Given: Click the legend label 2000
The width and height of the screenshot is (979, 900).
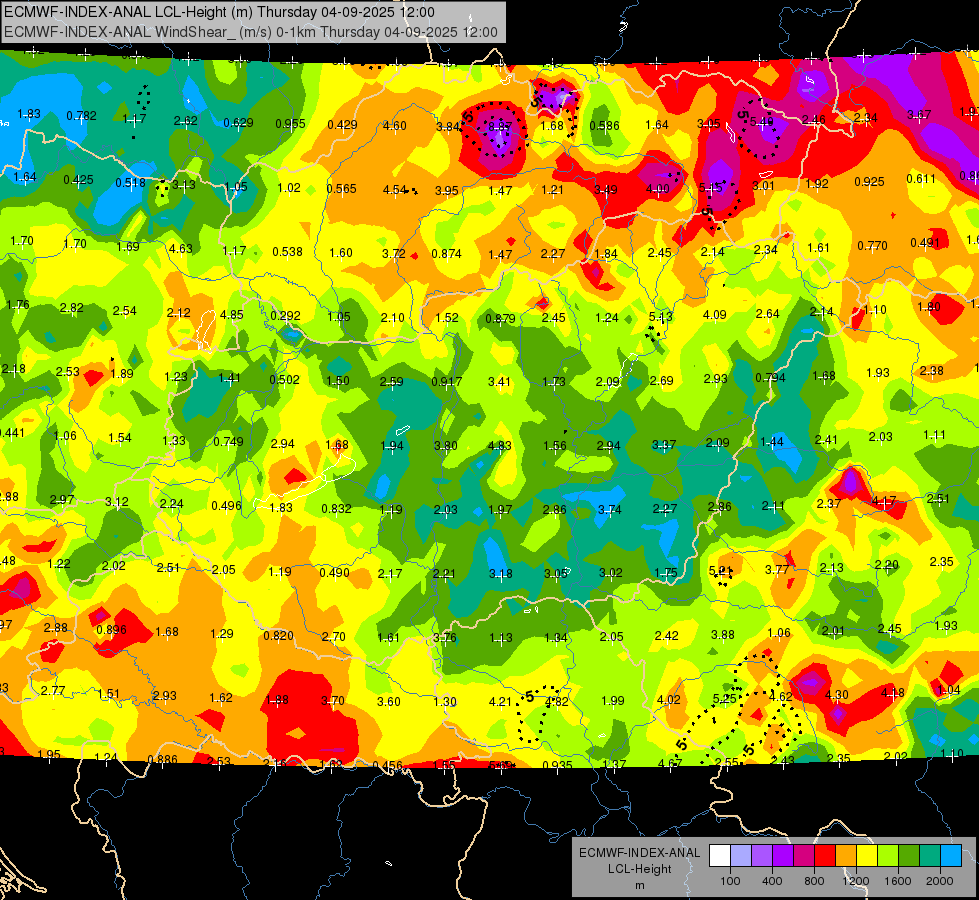Looking at the screenshot, I should (x=940, y=881).
